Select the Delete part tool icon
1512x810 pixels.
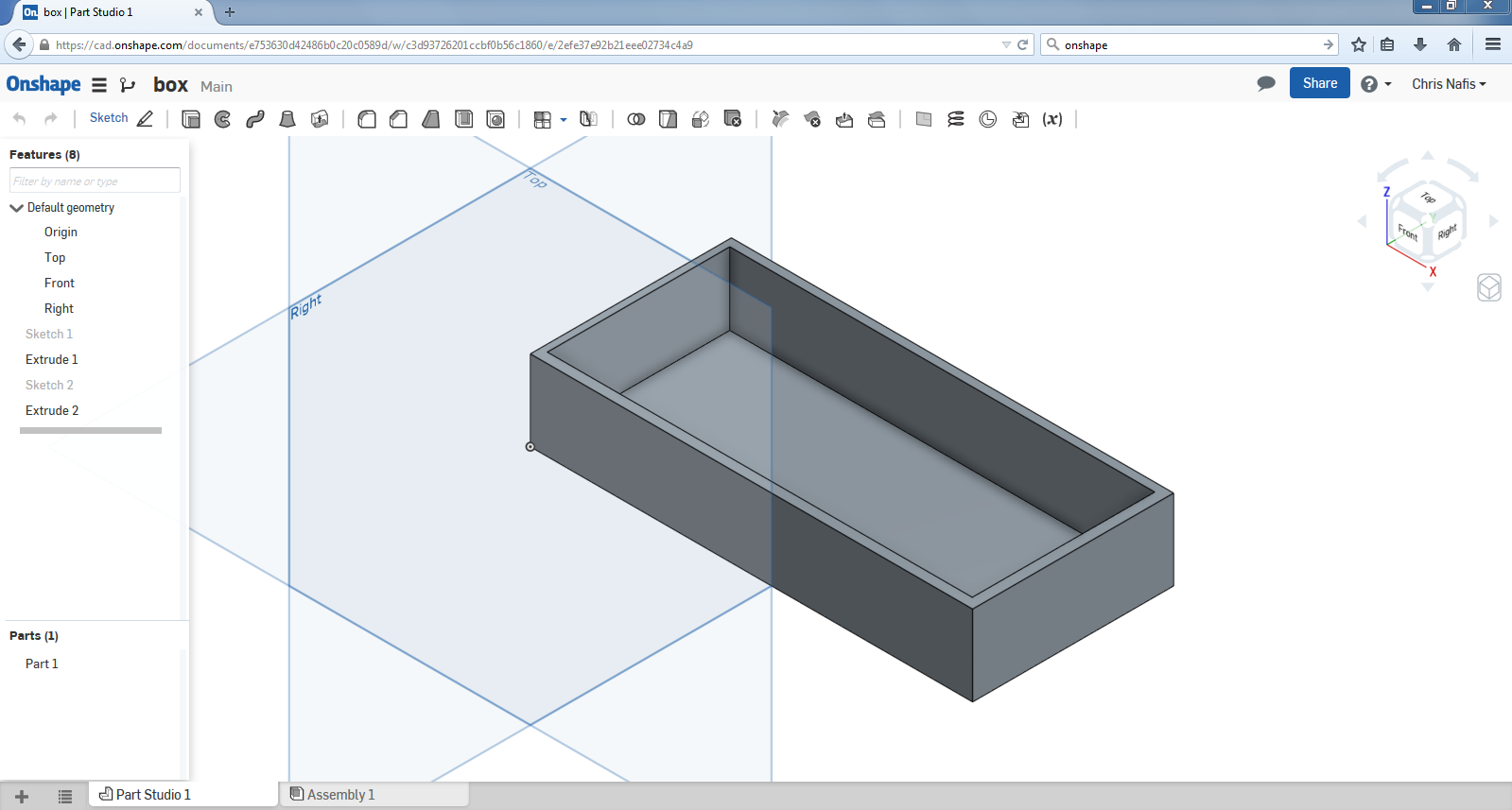coord(733,119)
